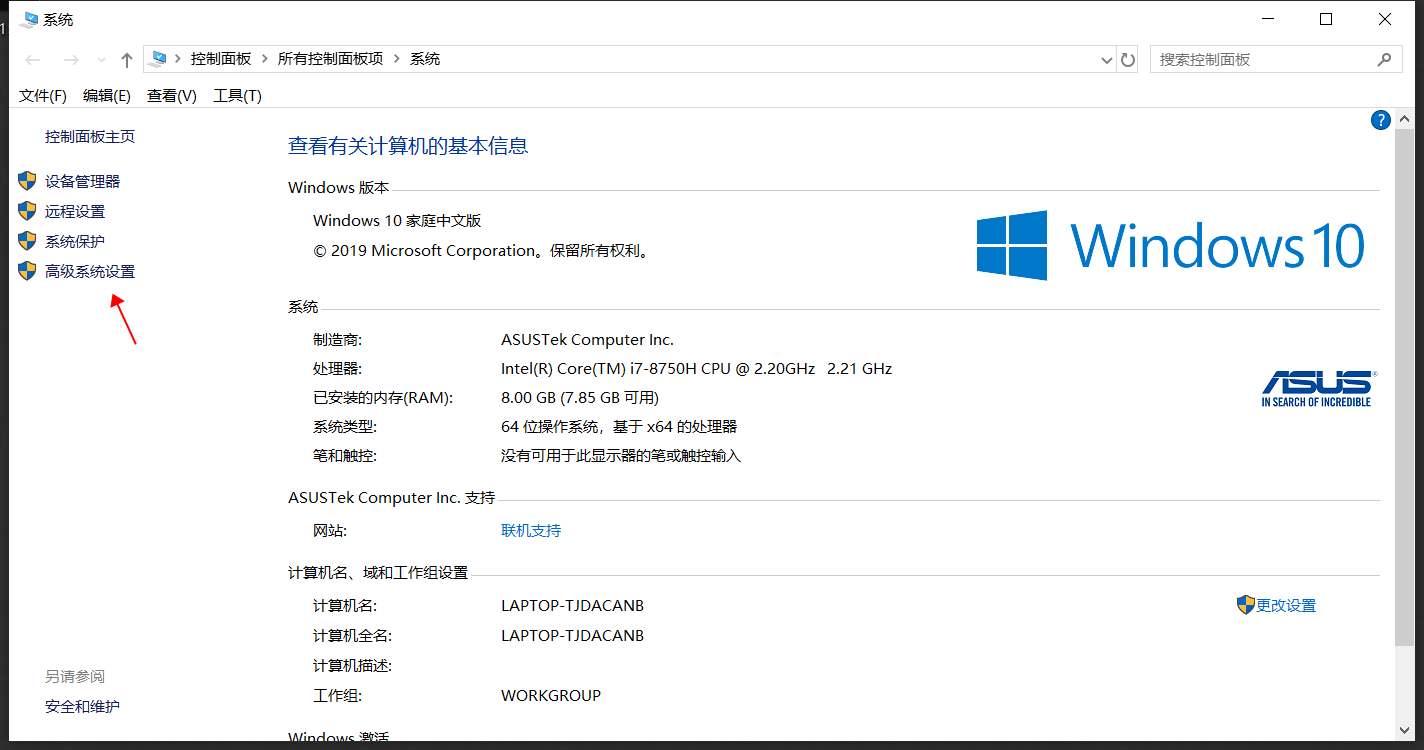1424x750 pixels.
Task: Click 控制面板 in the address breadcrumb
Action: point(221,59)
